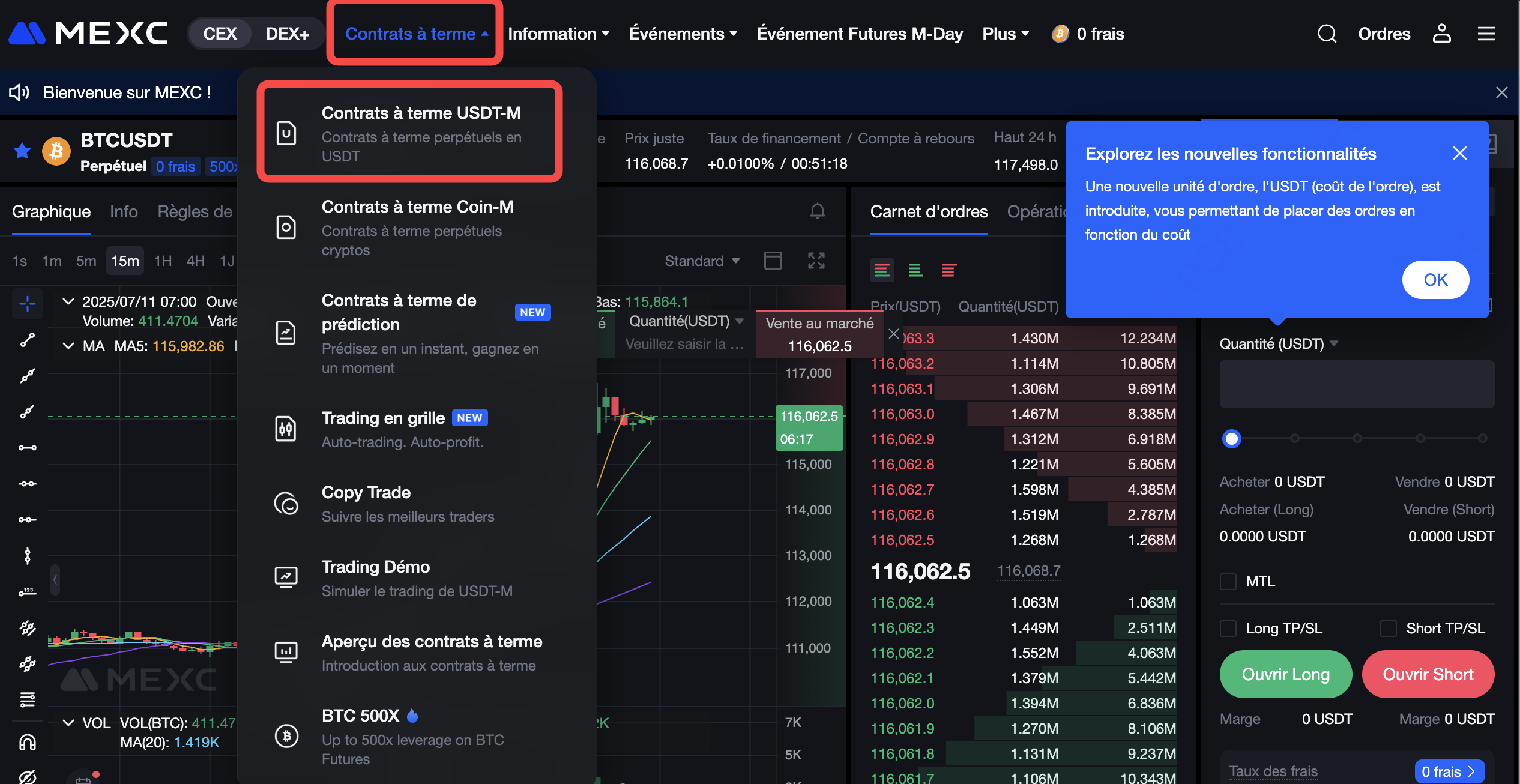This screenshot has width=1520, height=784.
Task: Enable the MTL checkbox
Action: tap(1228, 581)
